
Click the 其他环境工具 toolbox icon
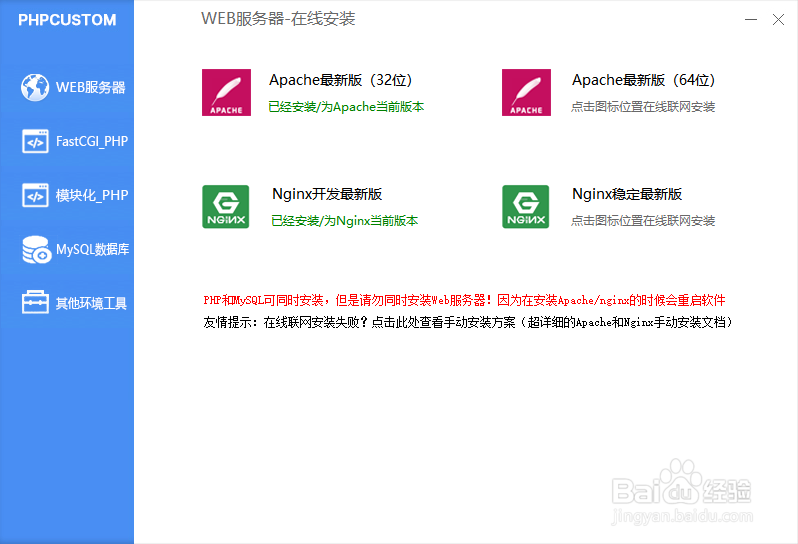pyautogui.click(x=35, y=302)
